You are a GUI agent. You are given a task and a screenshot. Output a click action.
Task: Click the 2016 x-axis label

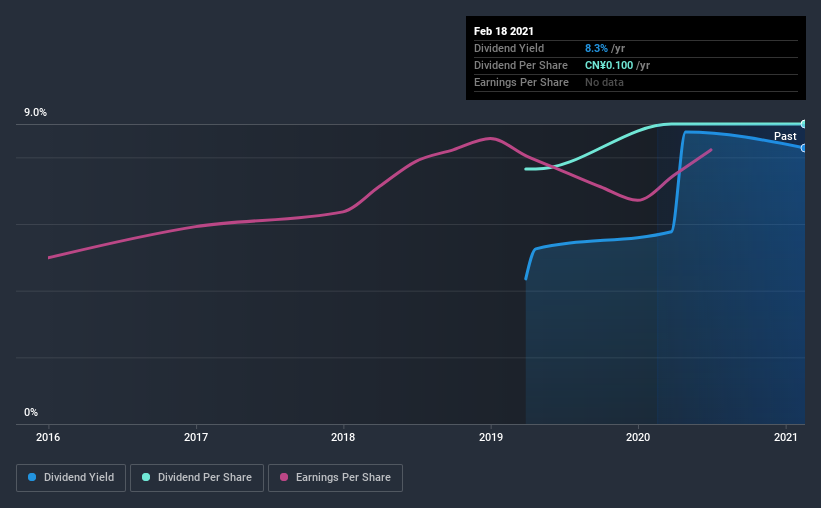coord(48,437)
